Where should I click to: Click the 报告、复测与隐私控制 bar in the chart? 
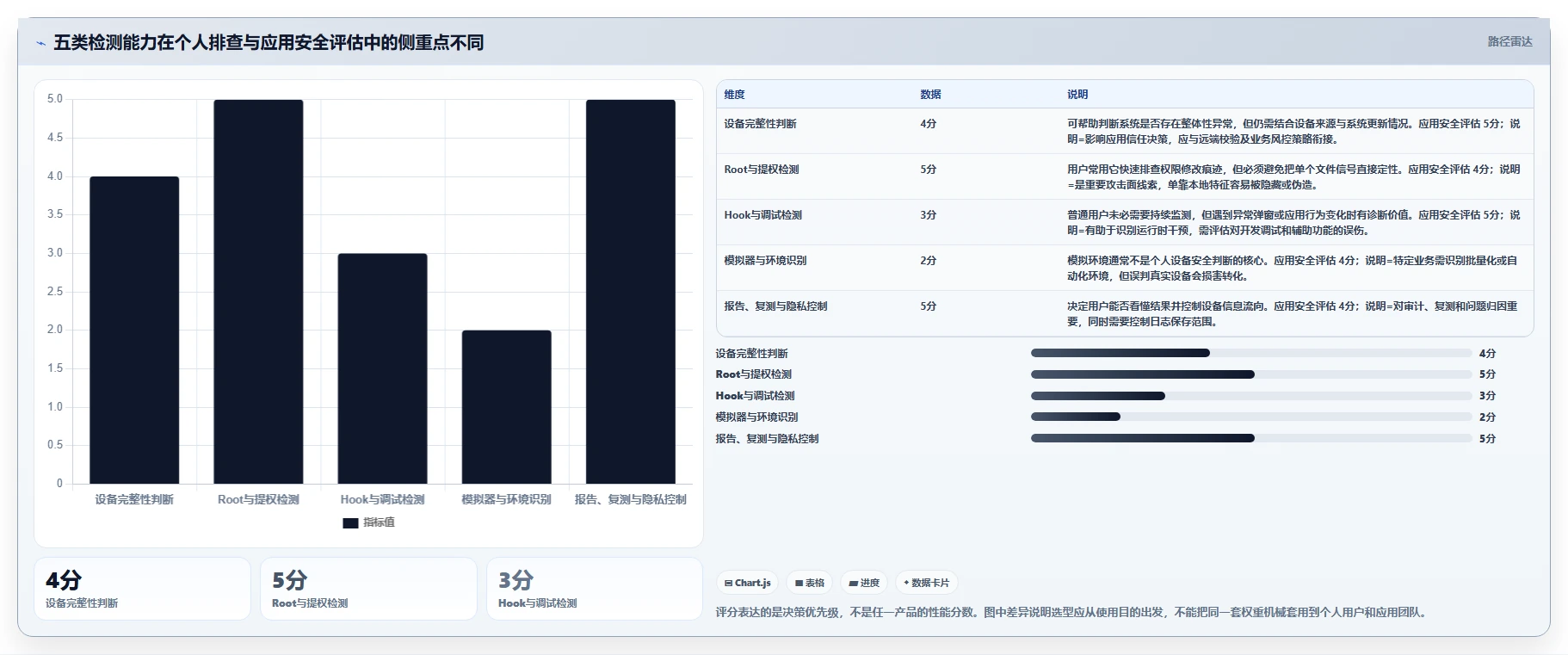click(x=631, y=292)
